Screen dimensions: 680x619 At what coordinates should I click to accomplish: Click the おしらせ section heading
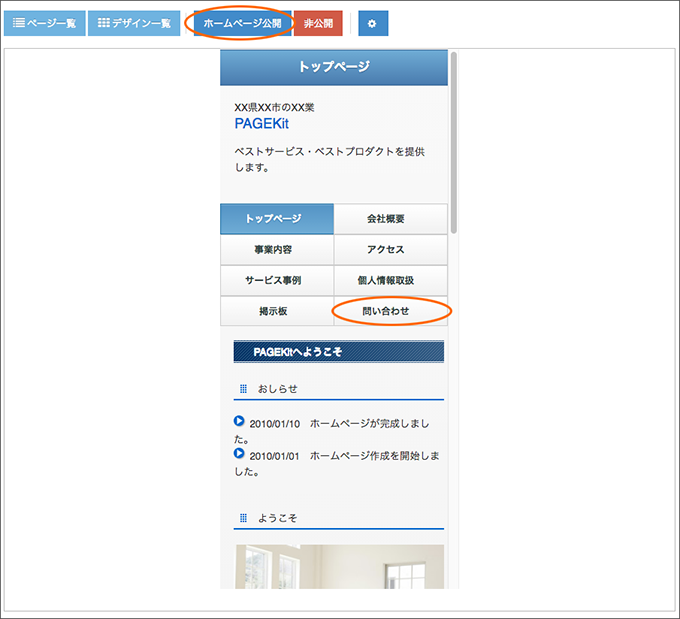(278, 389)
